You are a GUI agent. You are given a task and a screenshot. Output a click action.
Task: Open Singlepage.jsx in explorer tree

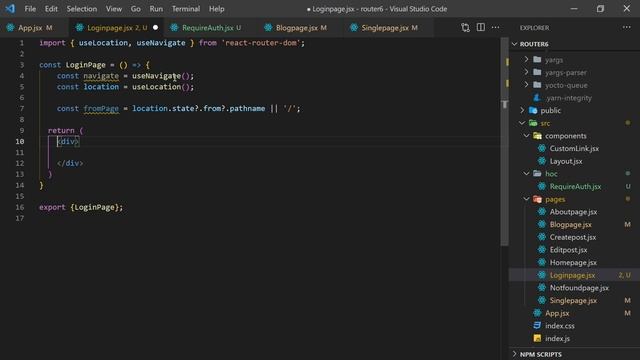click(x=574, y=300)
